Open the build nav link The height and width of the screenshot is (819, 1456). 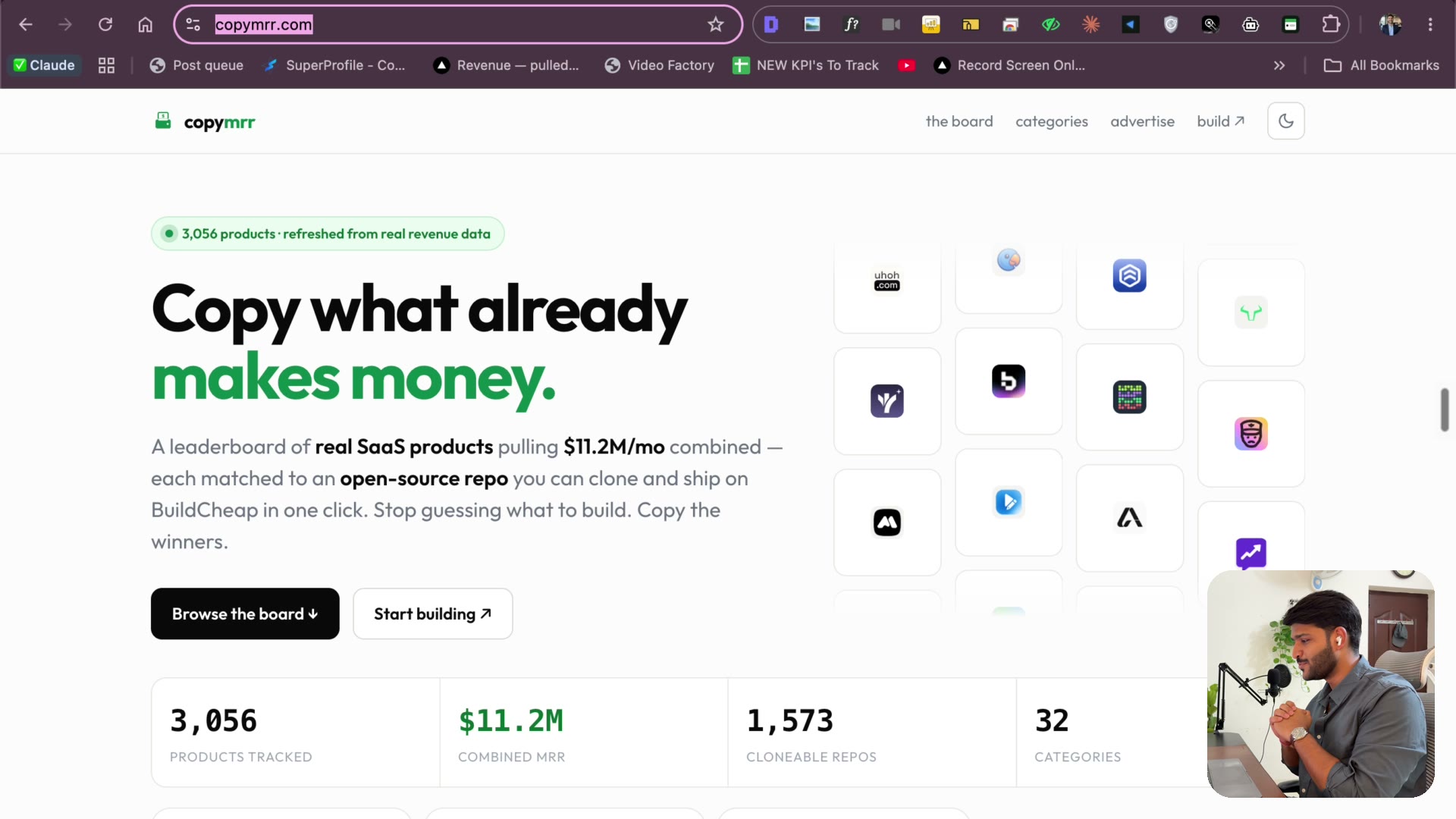[x=1221, y=121]
